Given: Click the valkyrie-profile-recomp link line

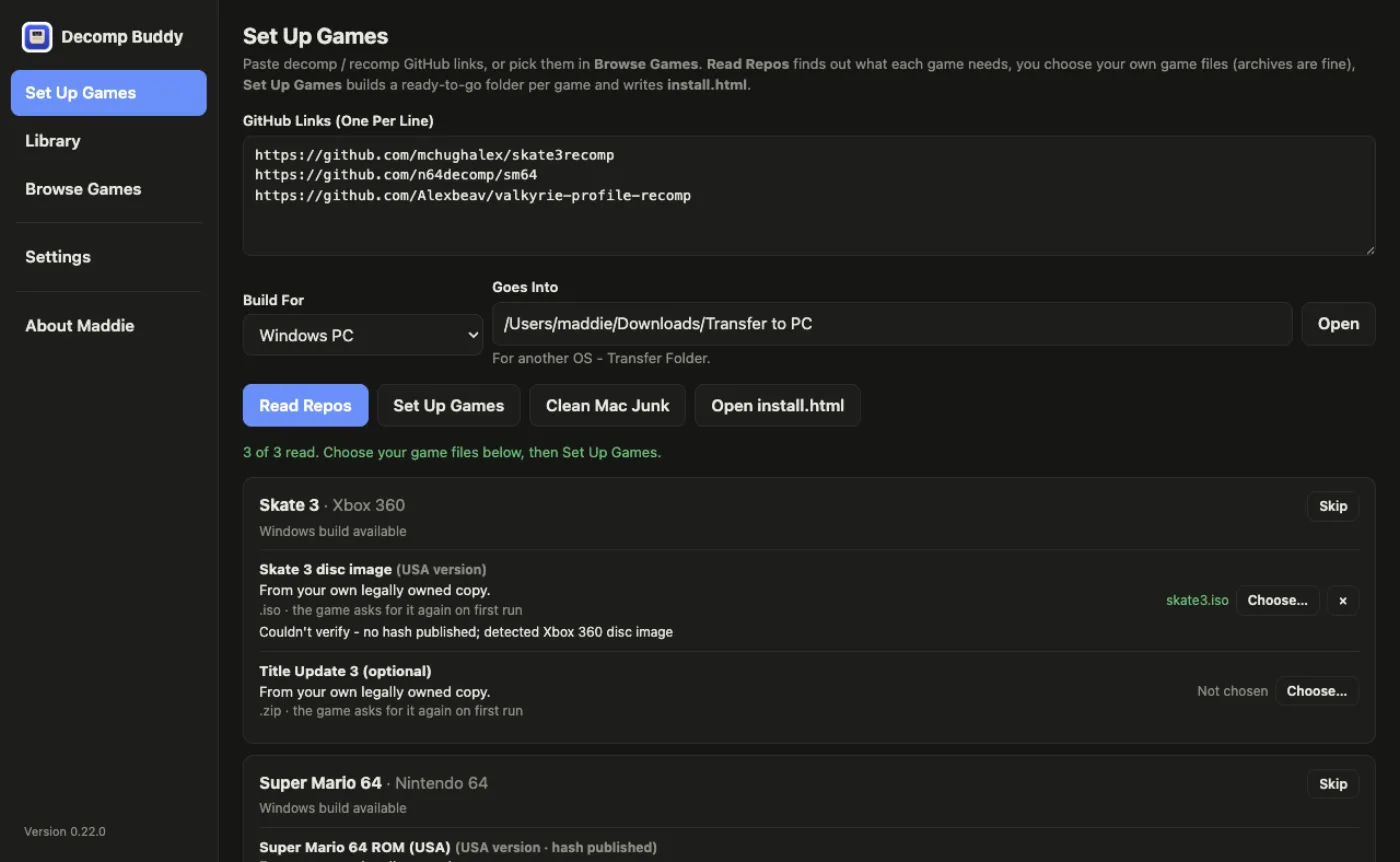Looking at the screenshot, I should (x=473, y=195).
